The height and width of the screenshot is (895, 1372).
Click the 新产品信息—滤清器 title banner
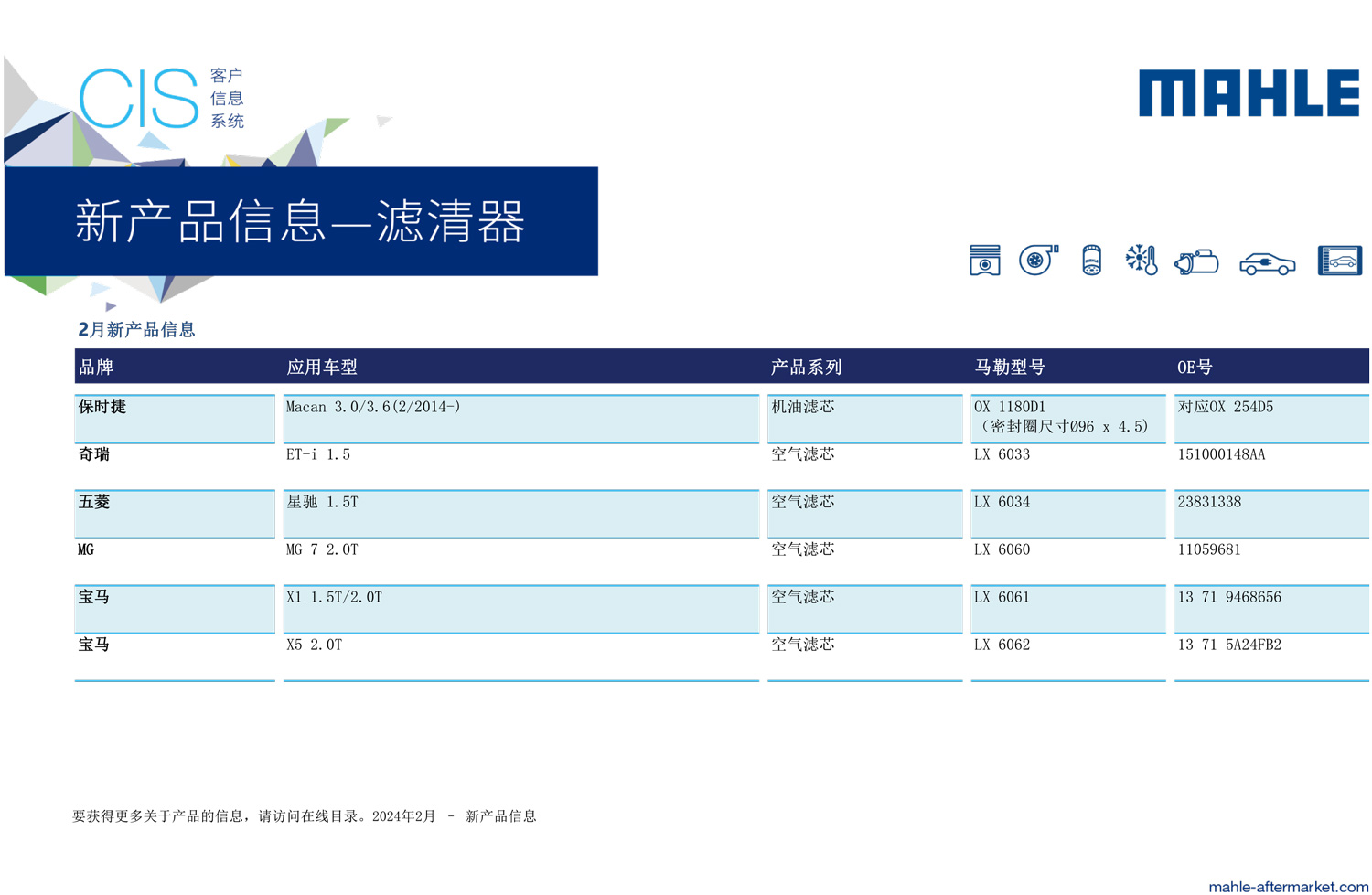[301, 221]
